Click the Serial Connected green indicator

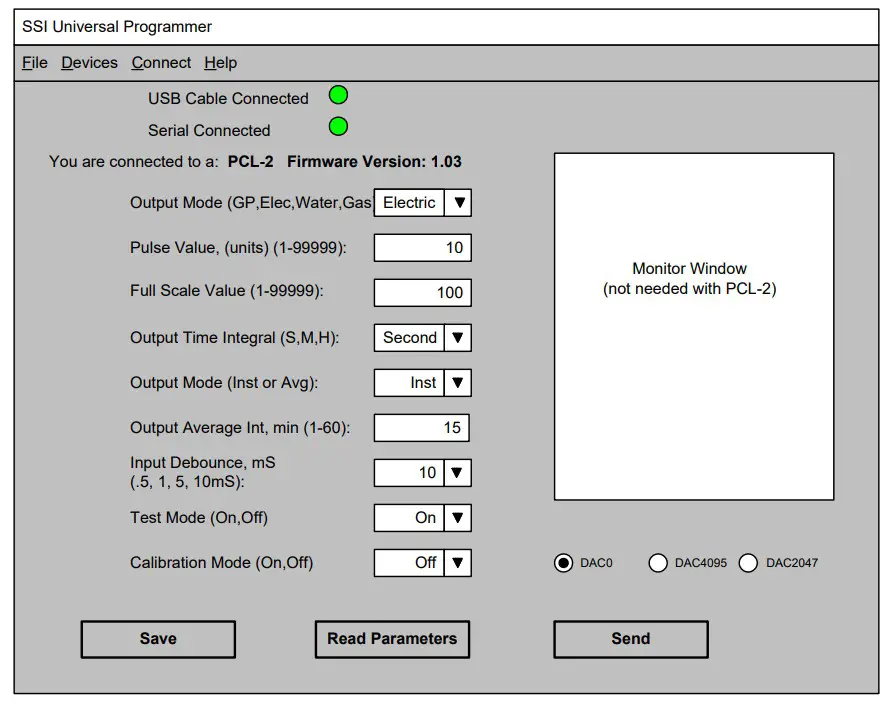[x=338, y=127]
